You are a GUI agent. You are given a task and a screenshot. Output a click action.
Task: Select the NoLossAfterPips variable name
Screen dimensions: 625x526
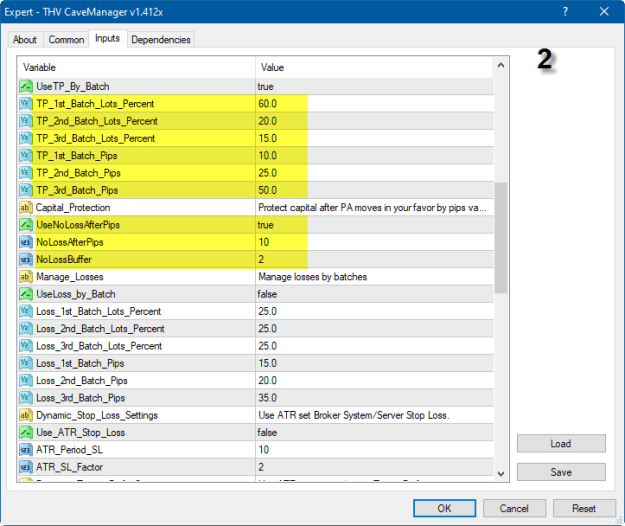pyautogui.click(x=70, y=242)
